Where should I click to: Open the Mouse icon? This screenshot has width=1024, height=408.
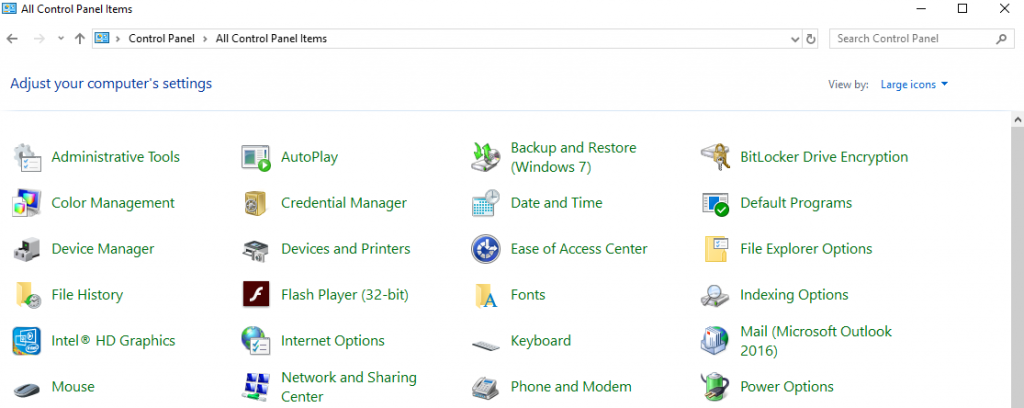[27, 389]
